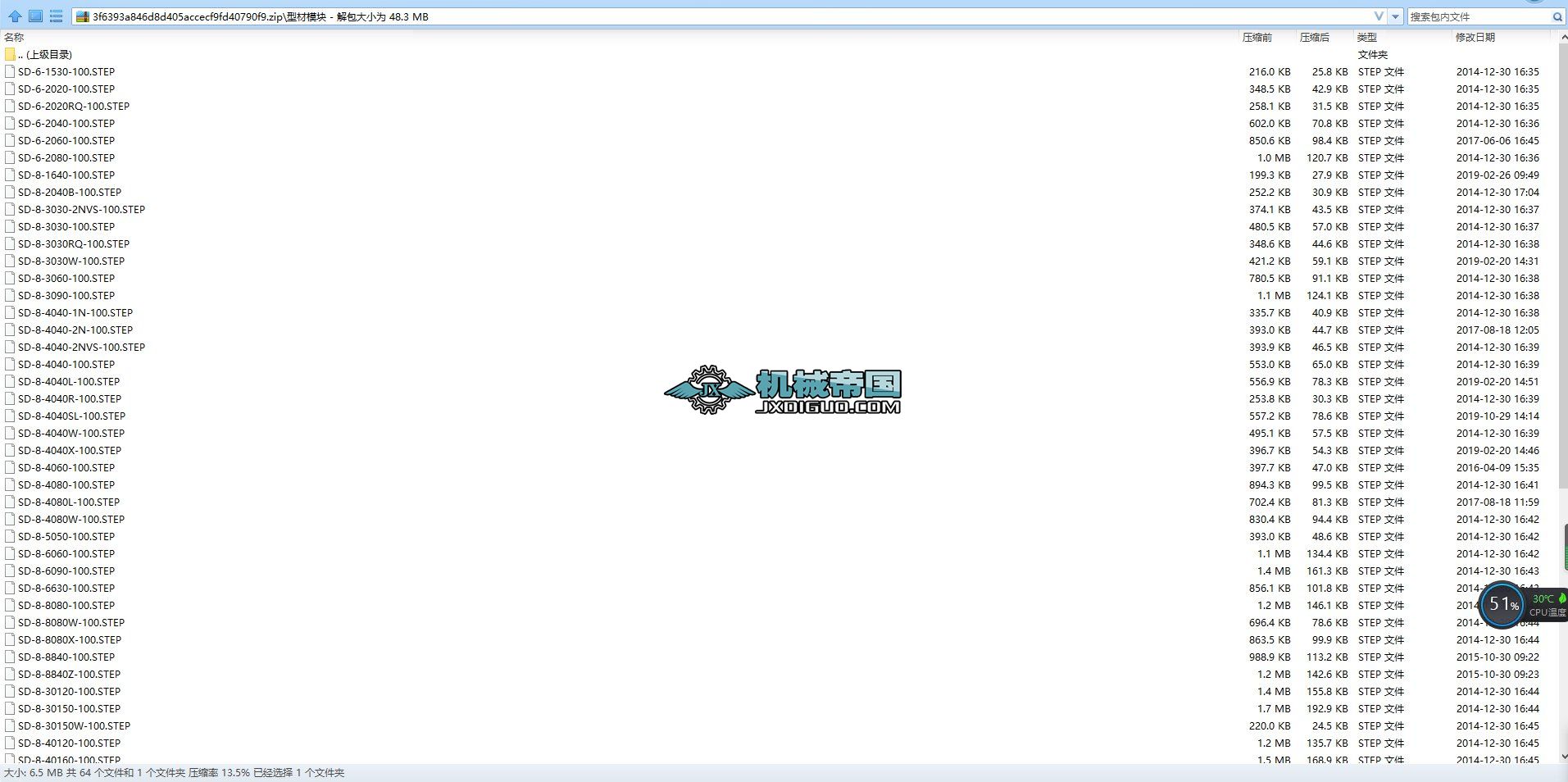Viewport: 1568px width, 782px height.
Task: Select file SD-8-4080L-100.STEP
Action: coord(69,502)
